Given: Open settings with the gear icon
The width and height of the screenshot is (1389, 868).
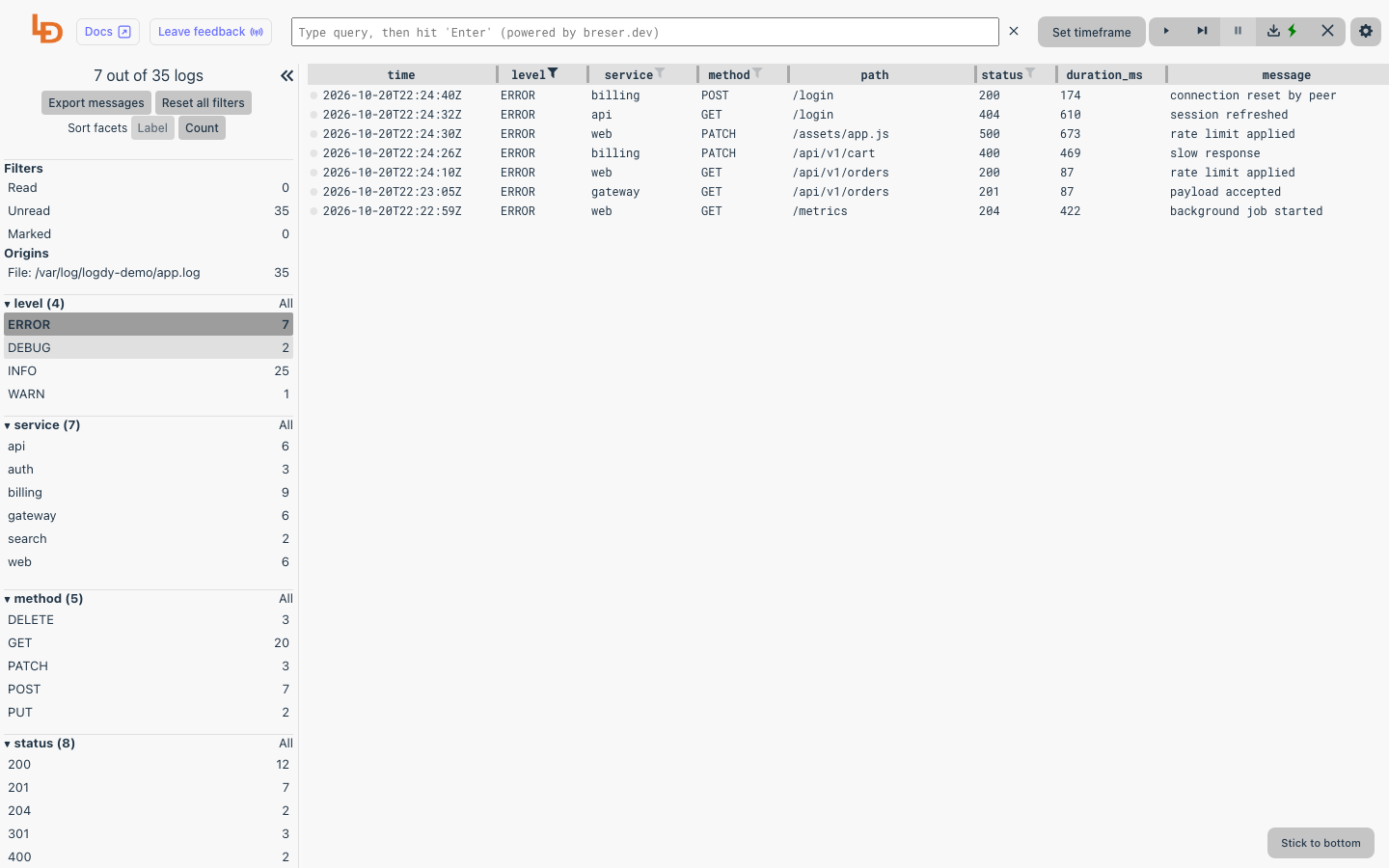Looking at the screenshot, I should pyautogui.click(x=1366, y=31).
